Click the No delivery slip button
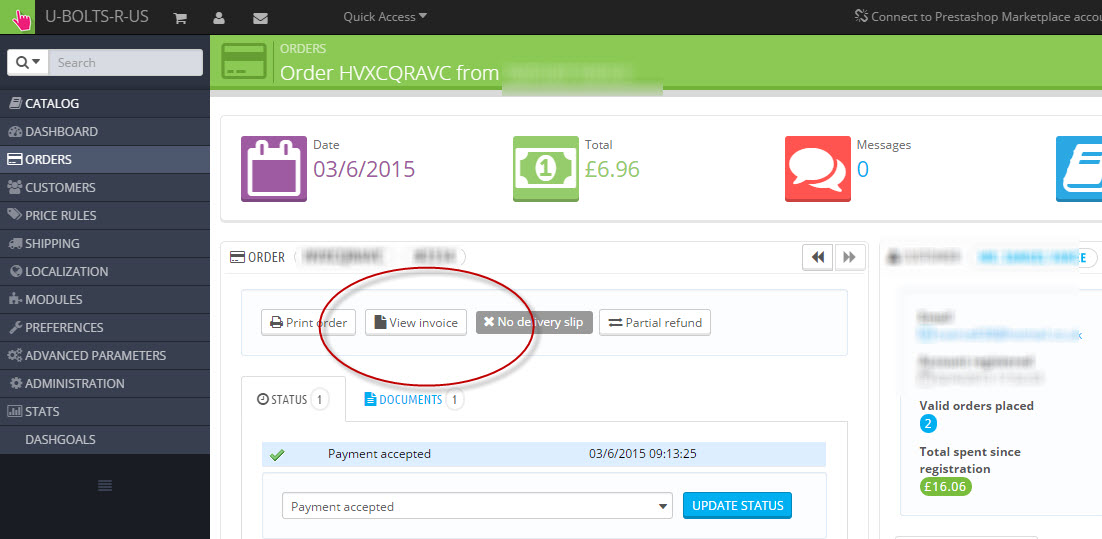This screenshot has height=539, width=1102. [534, 323]
